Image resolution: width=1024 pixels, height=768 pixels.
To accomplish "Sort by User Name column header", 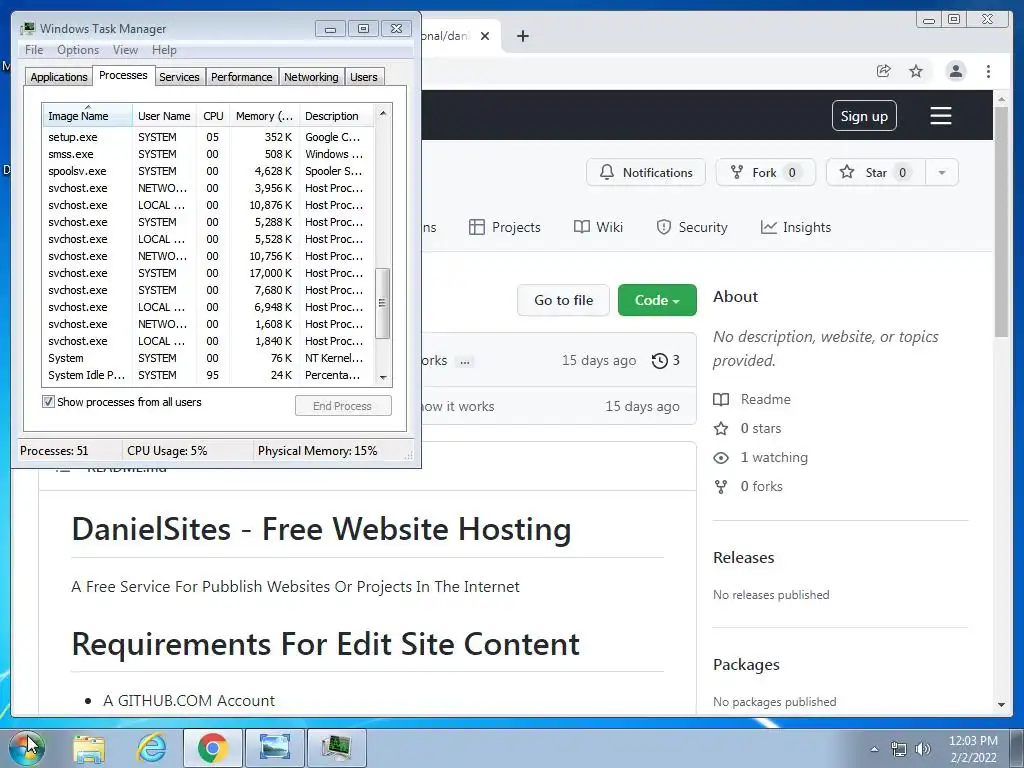I will (x=165, y=116).
